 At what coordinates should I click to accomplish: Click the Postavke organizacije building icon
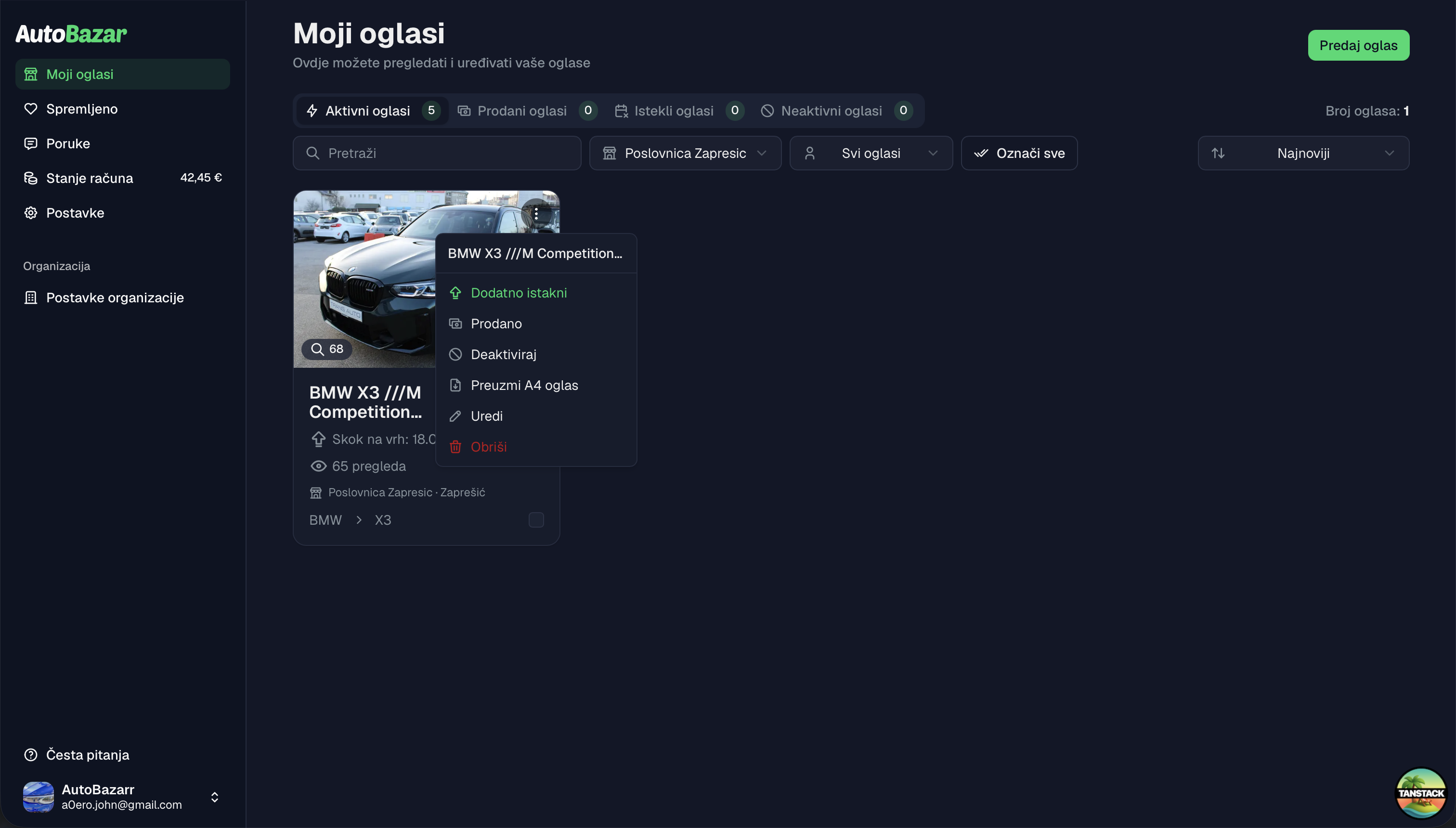point(31,298)
